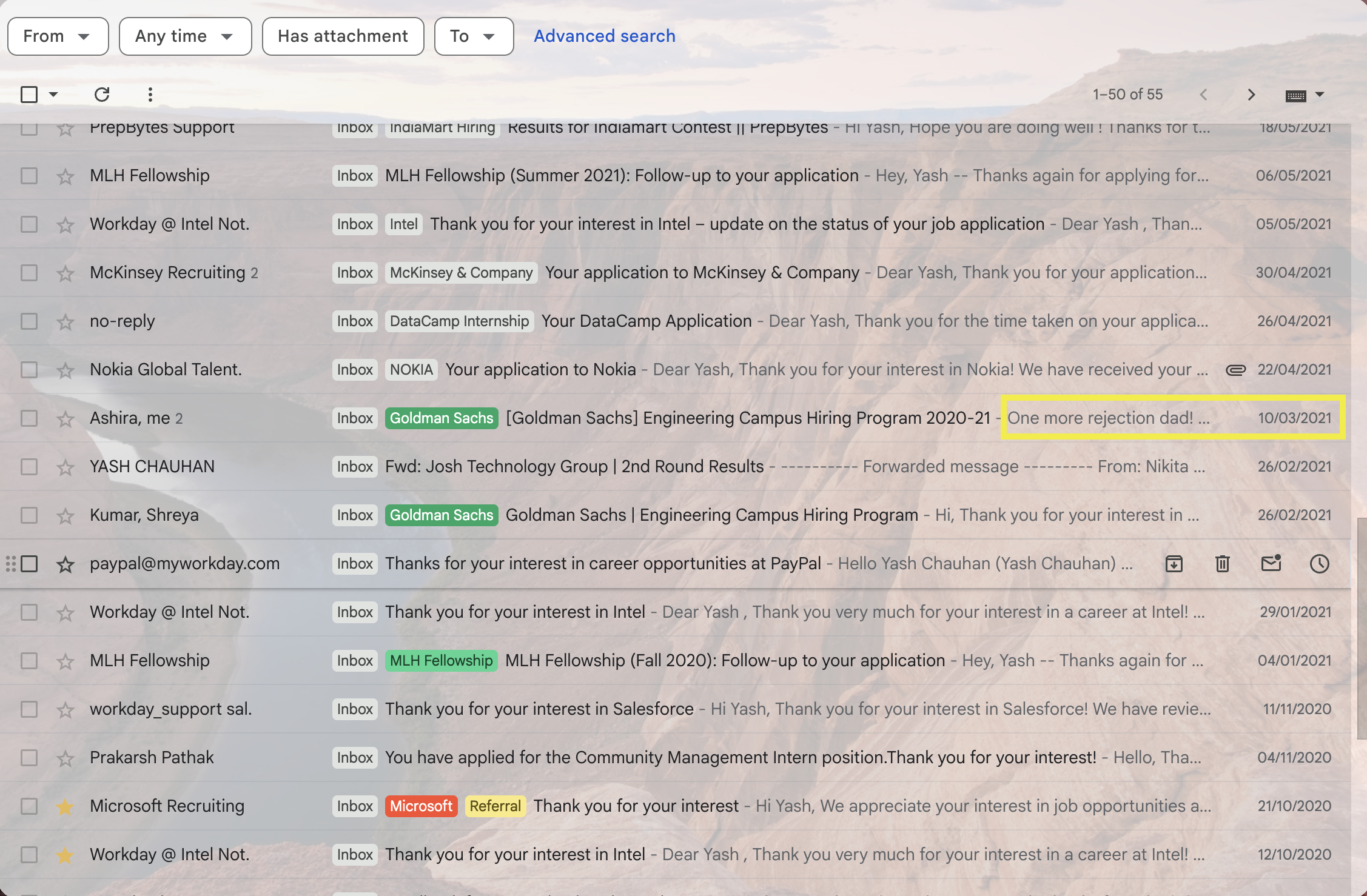Go to older page of results
This screenshot has height=896, width=1367.
coord(1251,95)
